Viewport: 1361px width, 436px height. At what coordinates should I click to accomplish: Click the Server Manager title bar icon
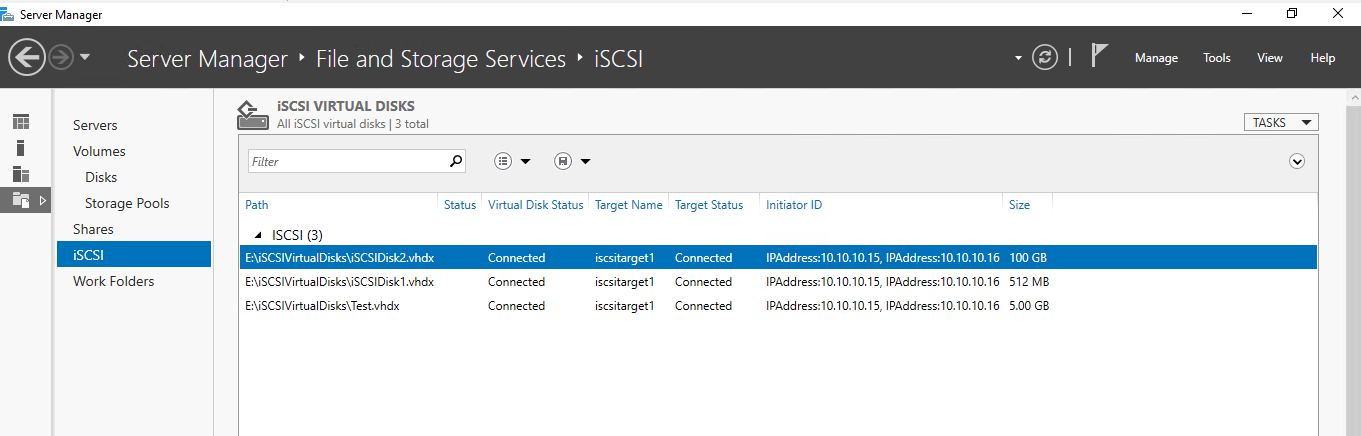pyautogui.click(x=9, y=14)
